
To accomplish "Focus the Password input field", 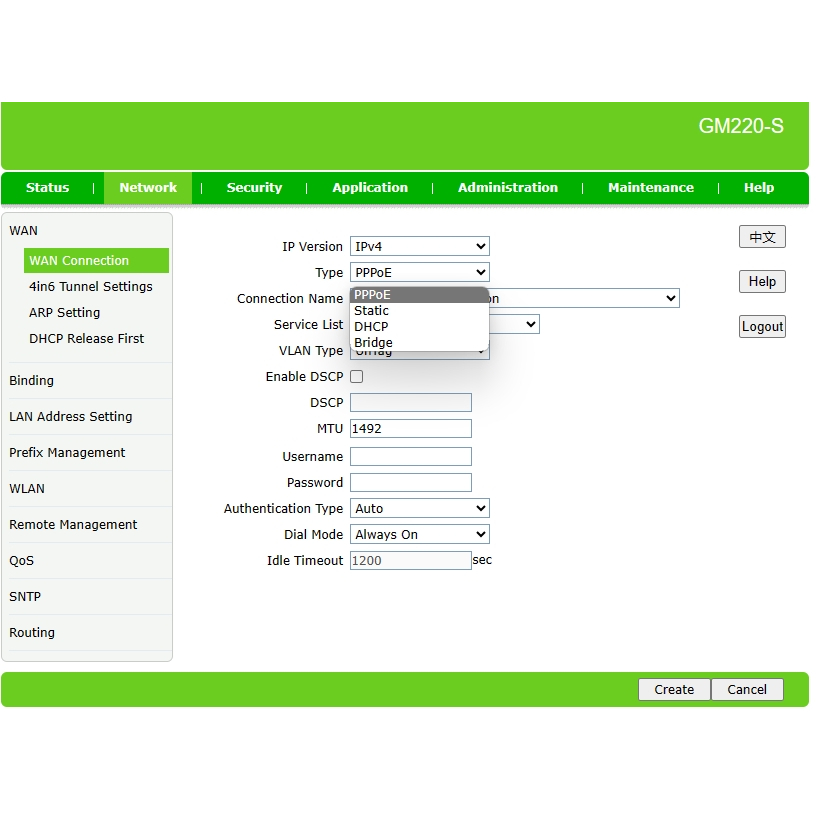I will click(410, 483).
